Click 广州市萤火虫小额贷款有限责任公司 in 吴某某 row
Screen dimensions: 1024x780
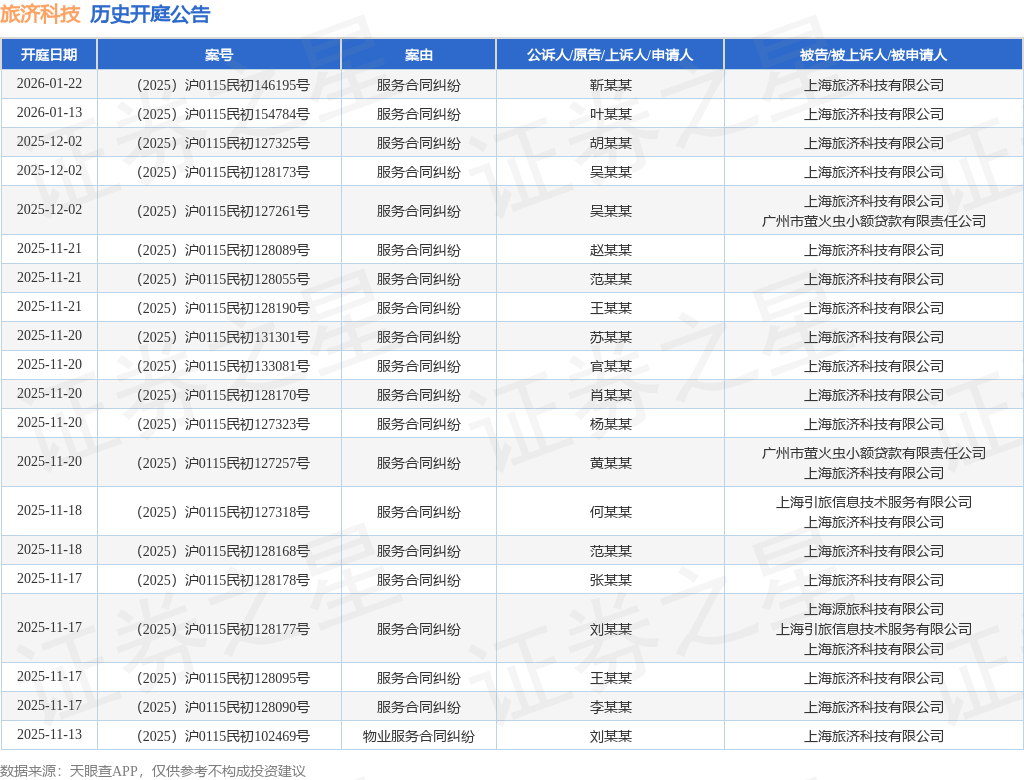pyautogui.click(x=874, y=221)
